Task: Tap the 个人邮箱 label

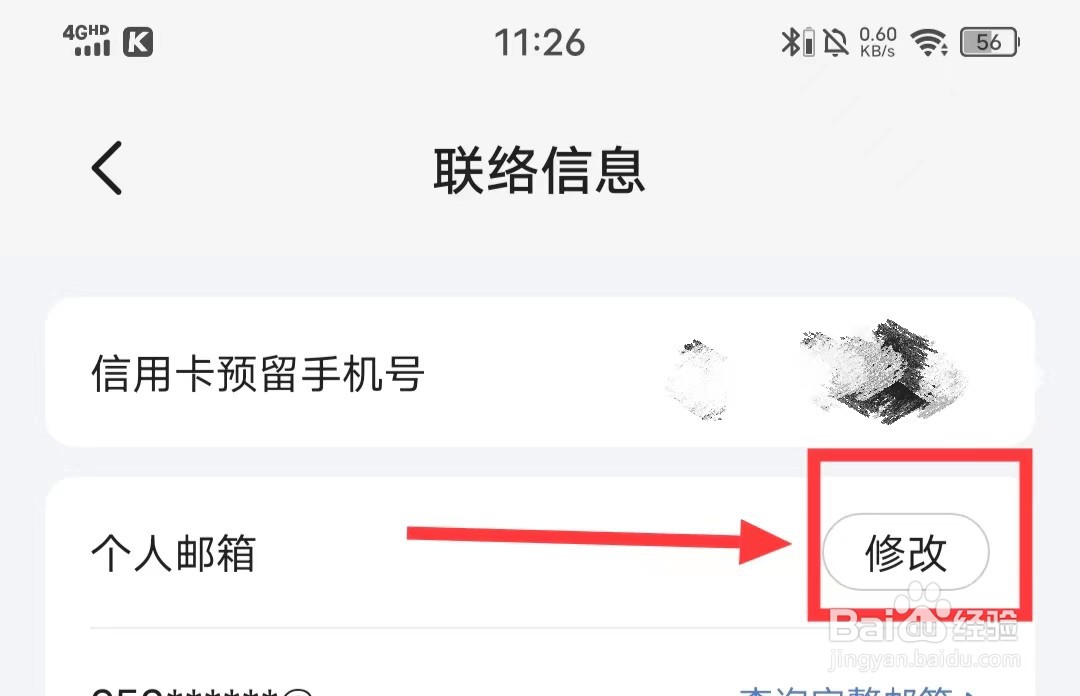Action: click(x=174, y=553)
